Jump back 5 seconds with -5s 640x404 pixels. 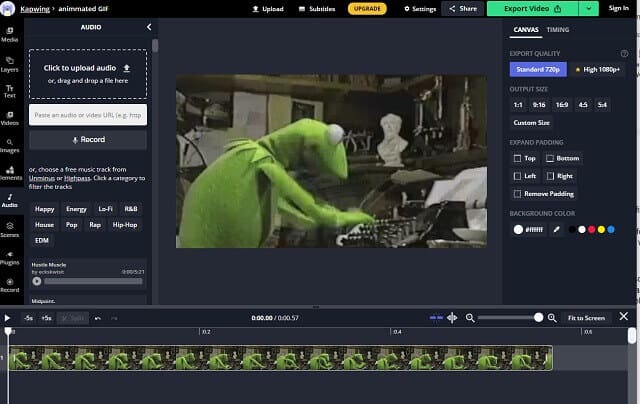pyautogui.click(x=28, y=318)
